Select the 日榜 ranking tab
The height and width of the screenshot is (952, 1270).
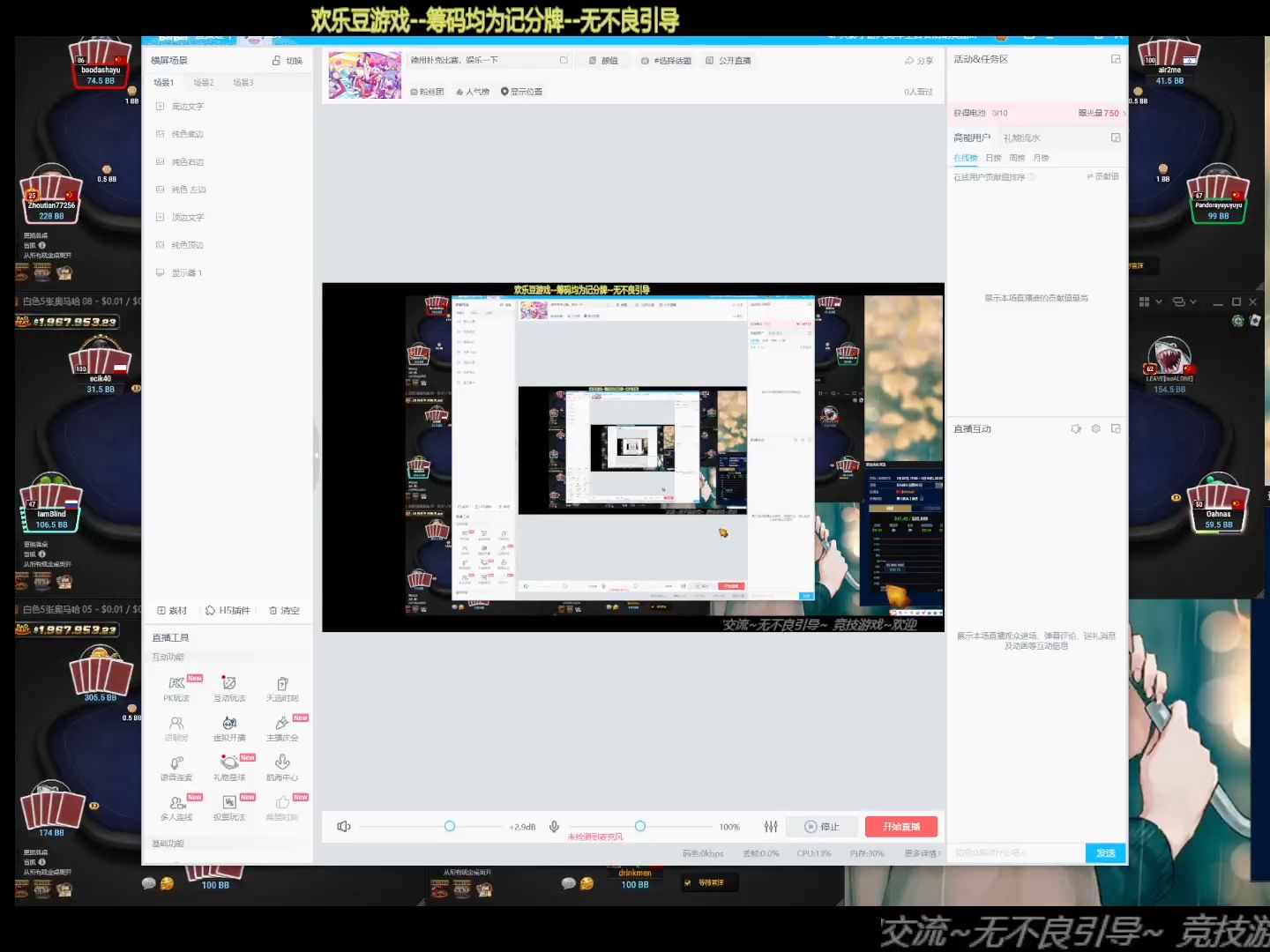[x=994, y=158]
